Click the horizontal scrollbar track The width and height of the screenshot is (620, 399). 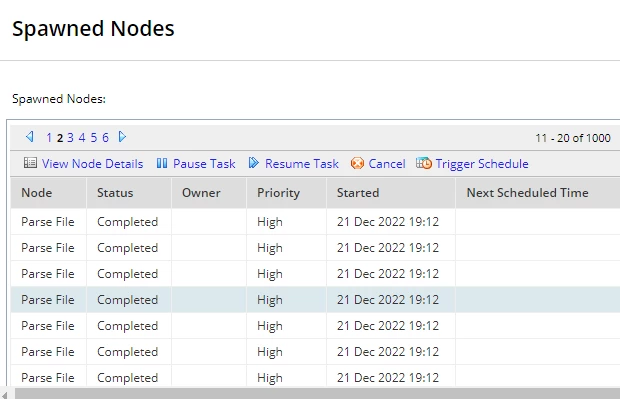tap(317, 393)
